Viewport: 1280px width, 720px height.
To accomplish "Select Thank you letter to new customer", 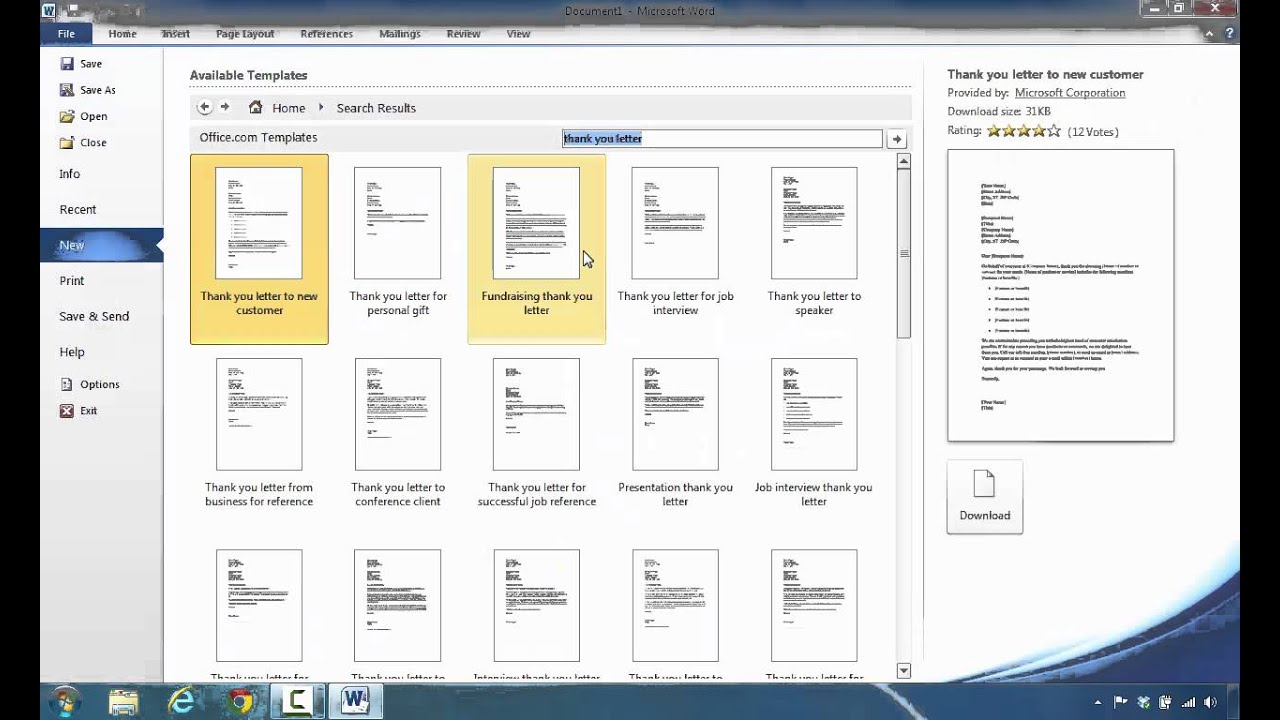I will click(259, 249).
